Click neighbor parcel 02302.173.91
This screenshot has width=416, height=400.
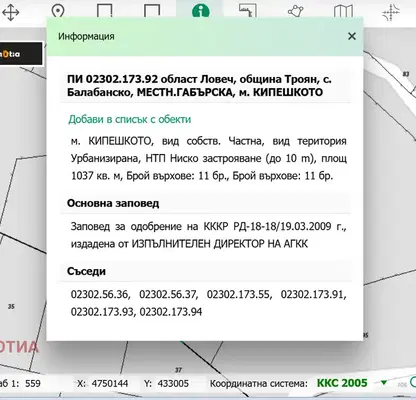[313, 294]
